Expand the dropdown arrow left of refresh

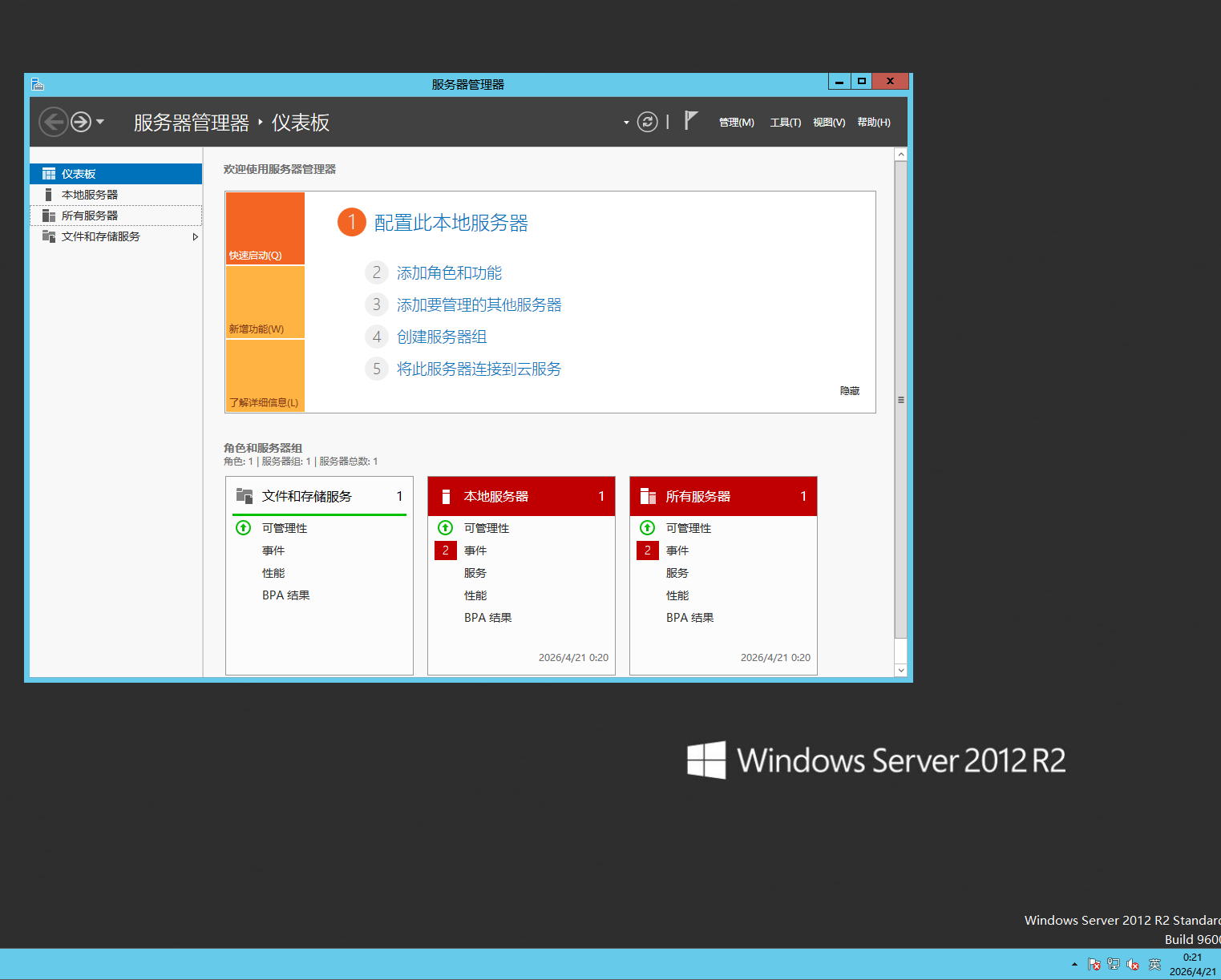coord(626,123)
